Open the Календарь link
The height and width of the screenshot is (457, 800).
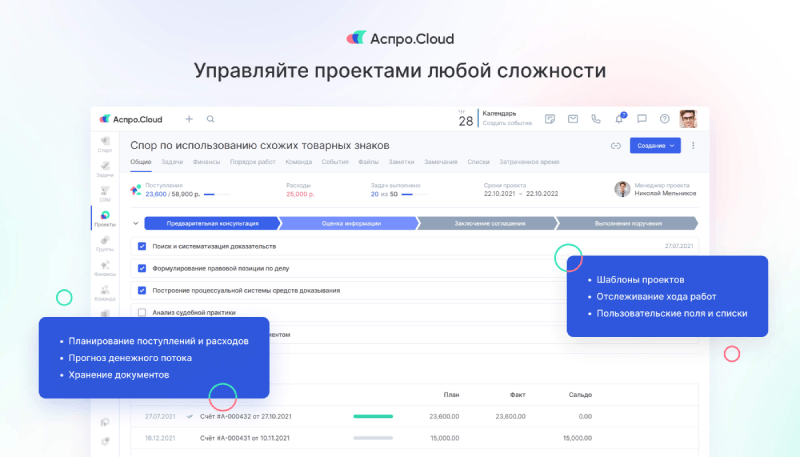499,113
